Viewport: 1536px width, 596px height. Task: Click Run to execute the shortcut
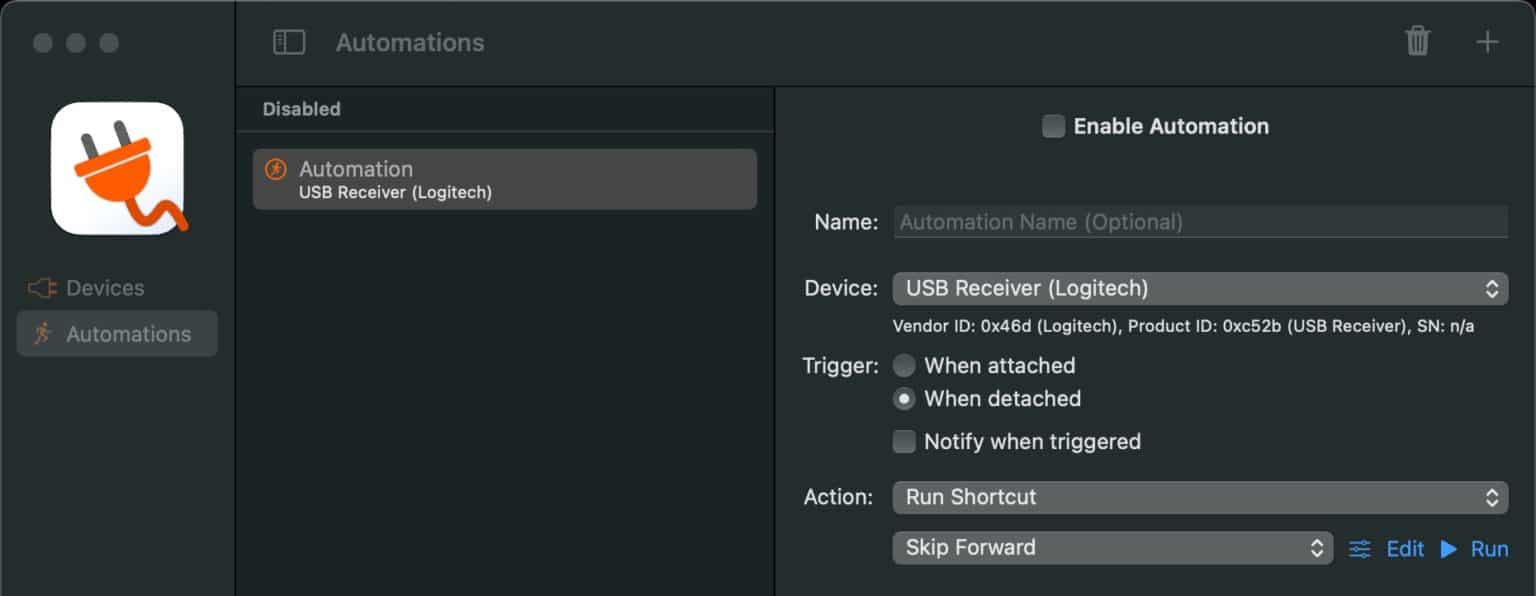coord(1489,548)
